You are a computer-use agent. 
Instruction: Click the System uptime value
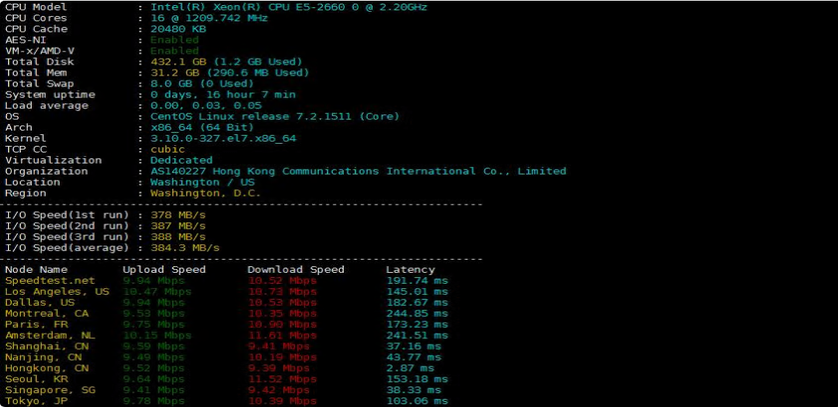click(223, 94)
